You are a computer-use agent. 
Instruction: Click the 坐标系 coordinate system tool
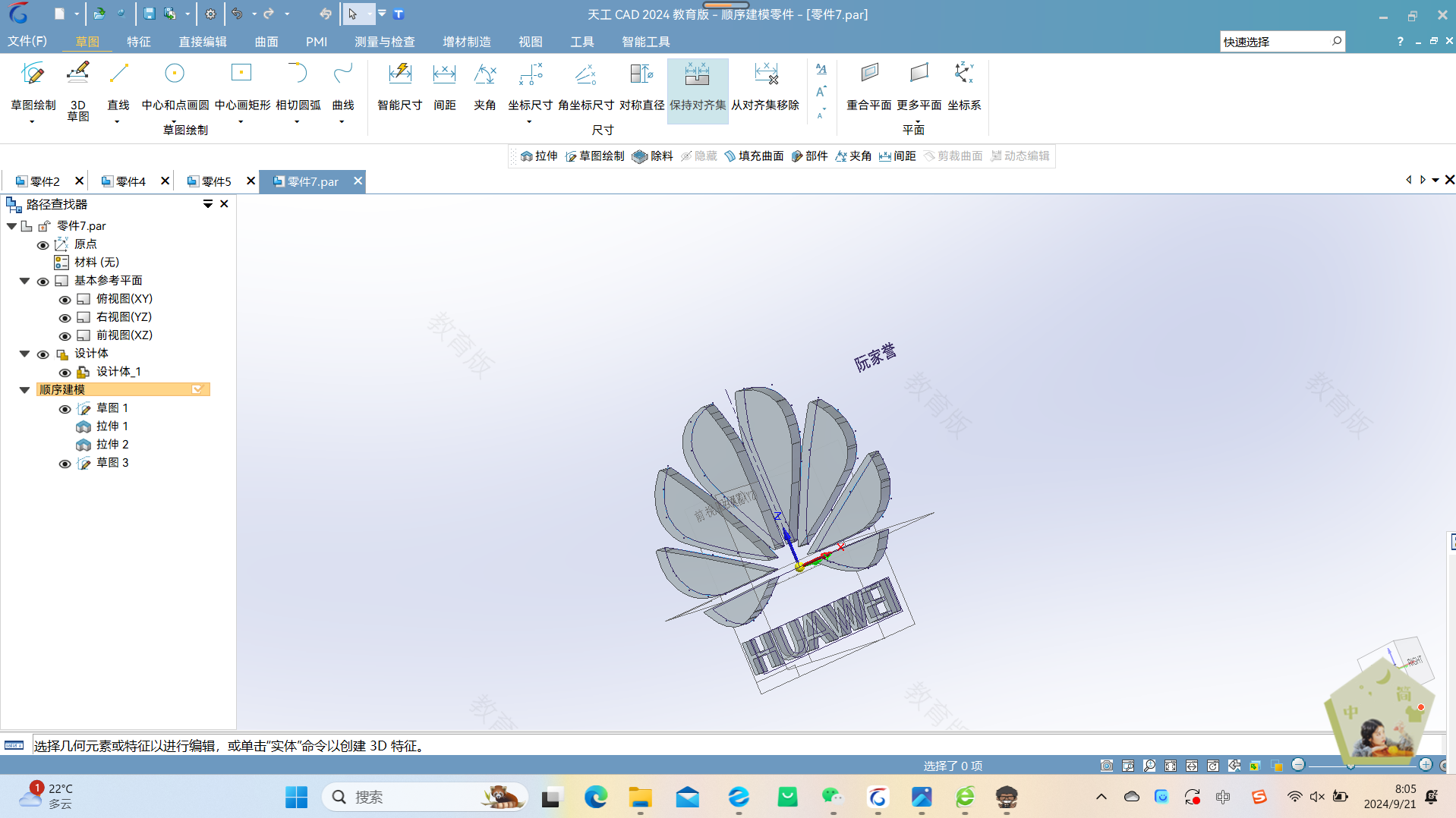click(964, 86)
